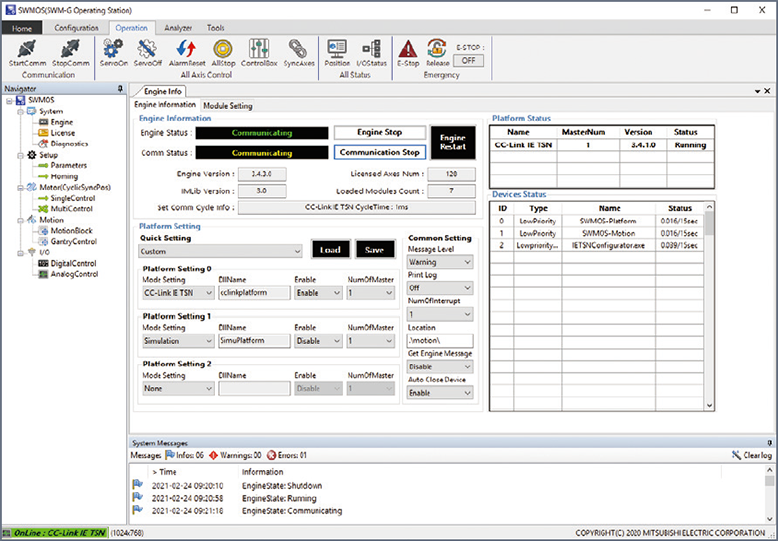The image size is (778, 541).
Task: Toggle the Warnings message filter
Action: coord(235,455)
